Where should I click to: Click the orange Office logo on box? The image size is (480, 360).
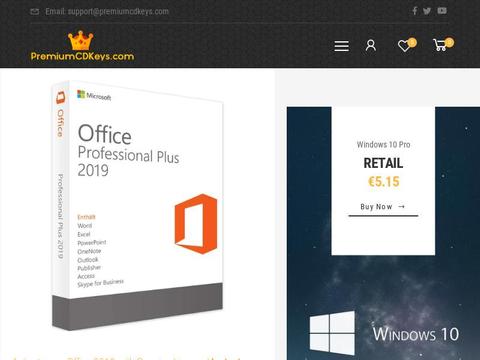click(x=196, y=224)
